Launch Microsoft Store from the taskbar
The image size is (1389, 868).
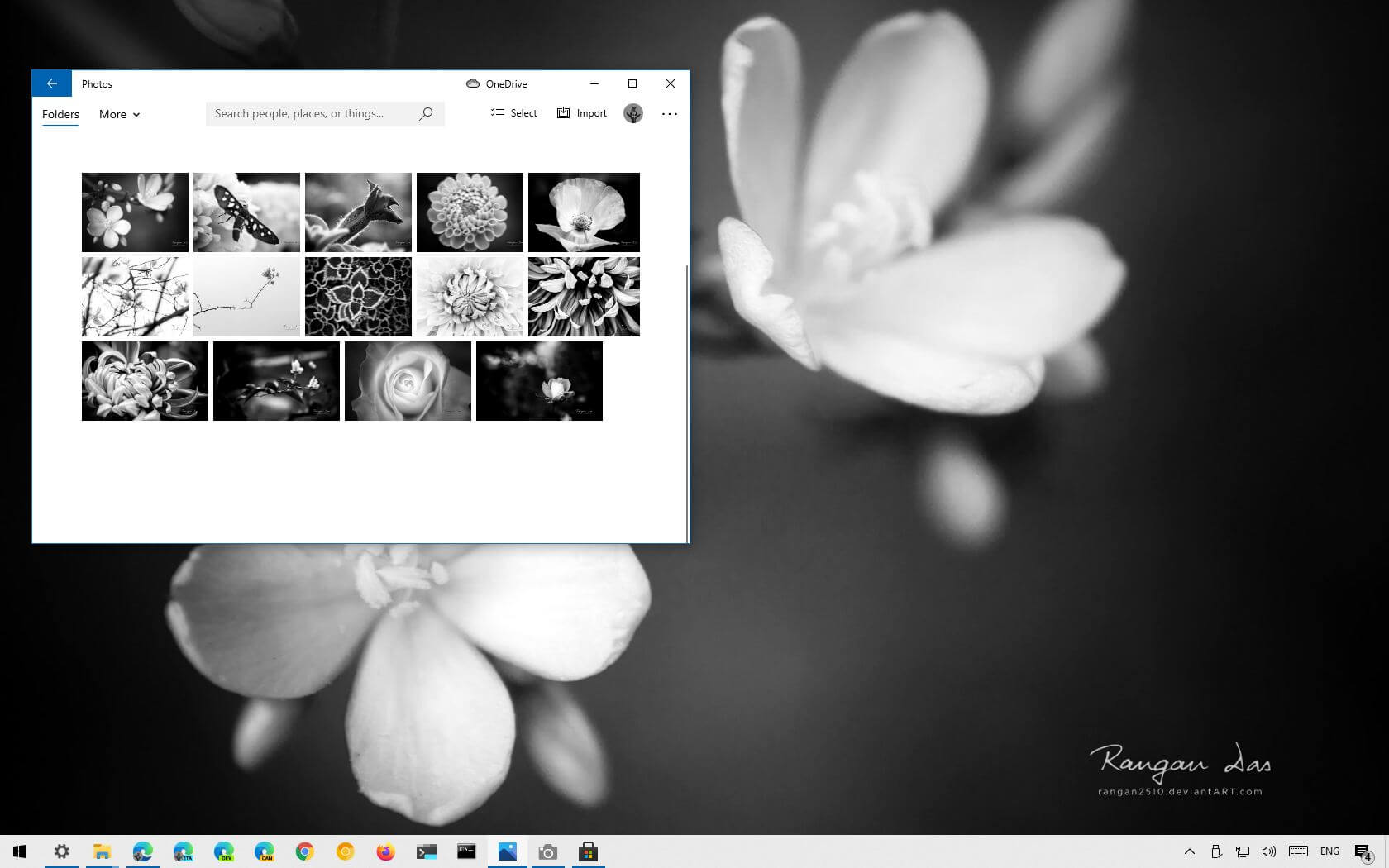click(x=588, y=851)
